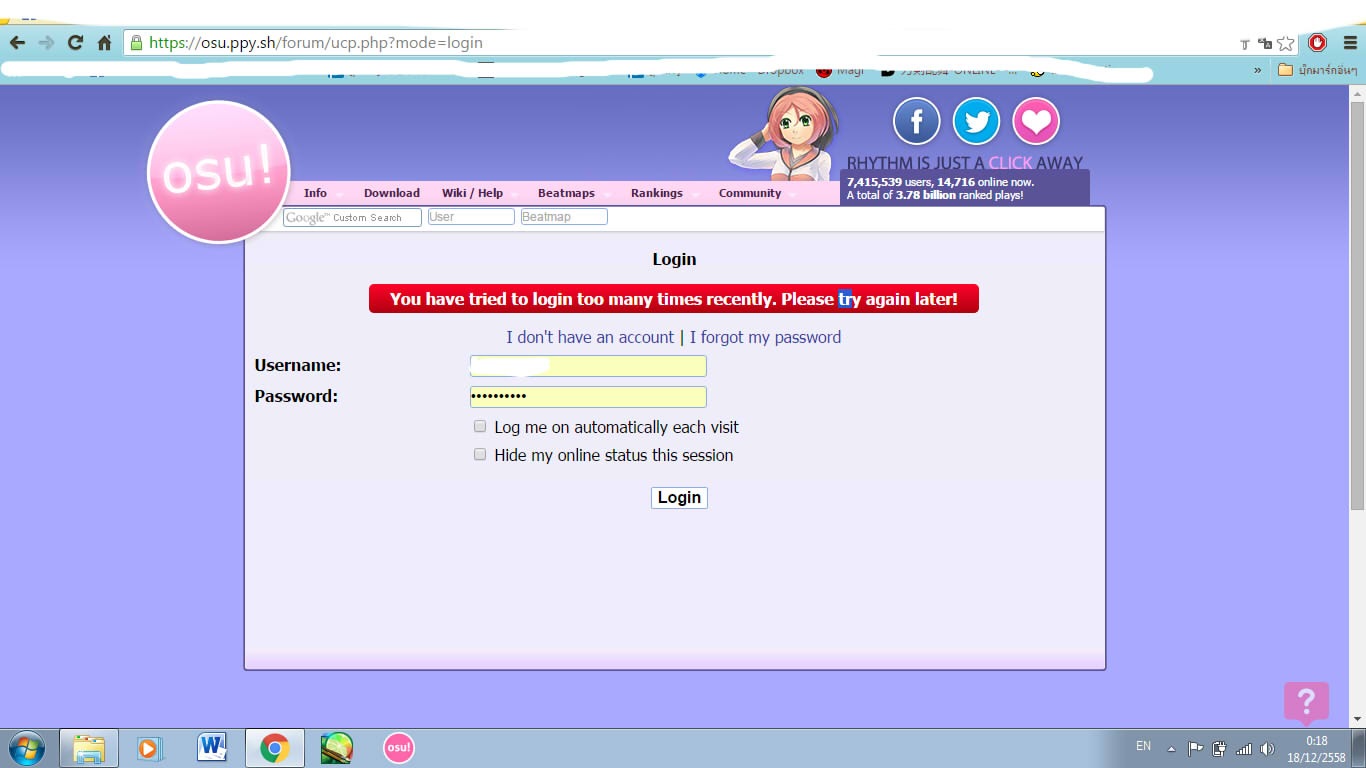
Task: Open File Explorer from taskbar
Action: pyautogui.click(x=89, y=747)
